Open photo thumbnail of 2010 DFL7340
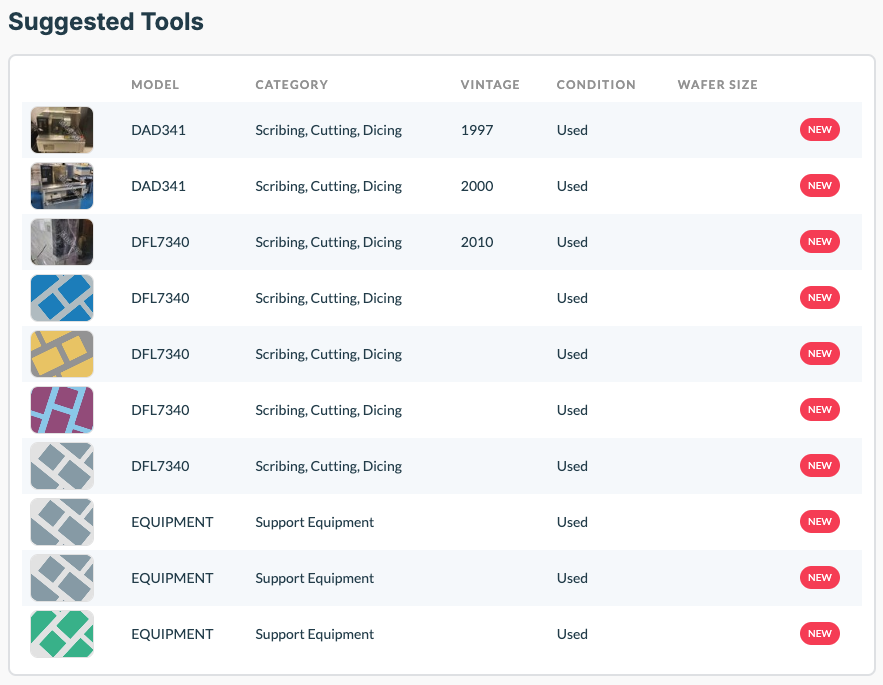Image resolution: width=883 pixels, height=685 pixels. click(x=62, y=242)
